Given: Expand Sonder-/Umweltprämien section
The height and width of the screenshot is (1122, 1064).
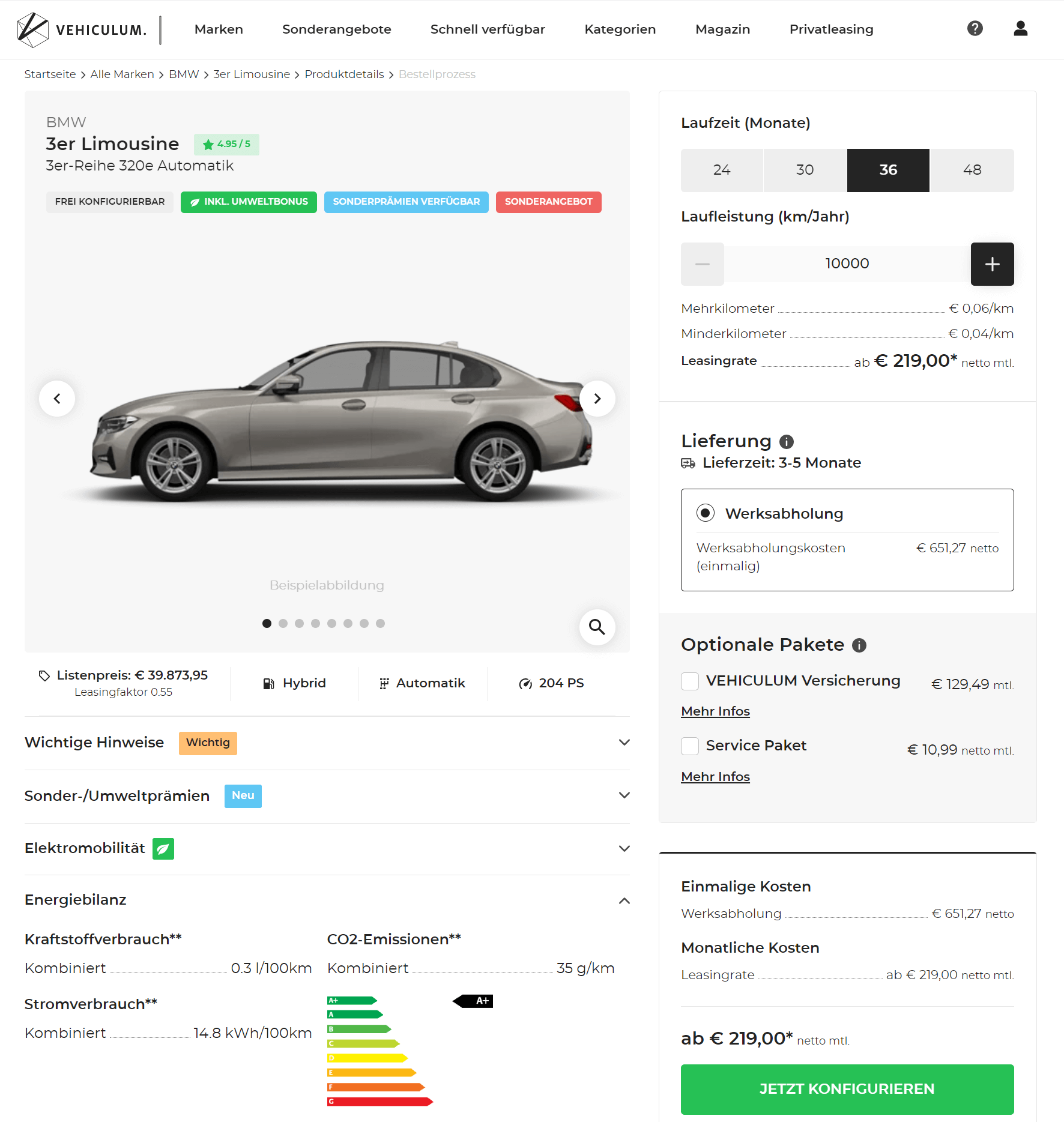Looking at the screenshot, I should [x=327, y=796].
